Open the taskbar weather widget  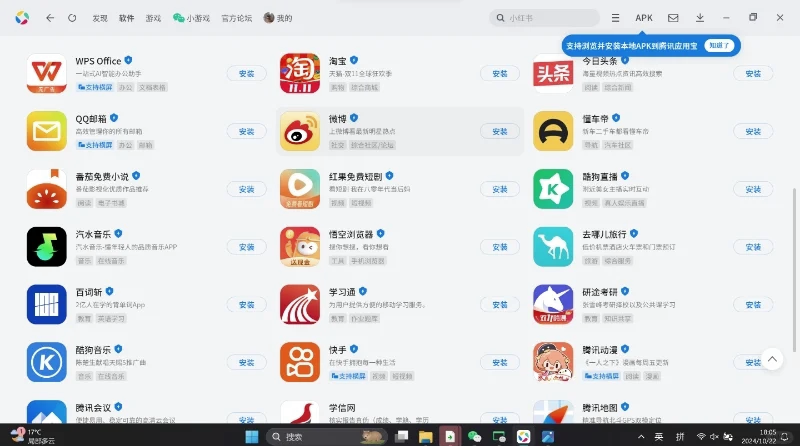(34, 436)
